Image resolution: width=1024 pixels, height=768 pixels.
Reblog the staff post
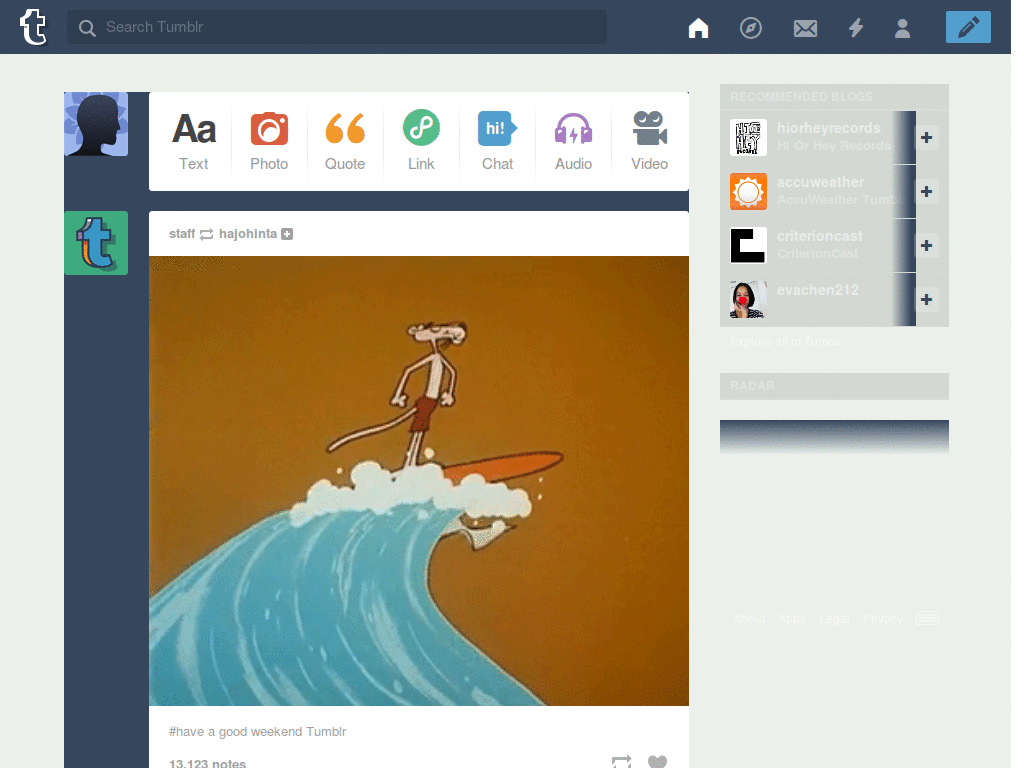621,761
